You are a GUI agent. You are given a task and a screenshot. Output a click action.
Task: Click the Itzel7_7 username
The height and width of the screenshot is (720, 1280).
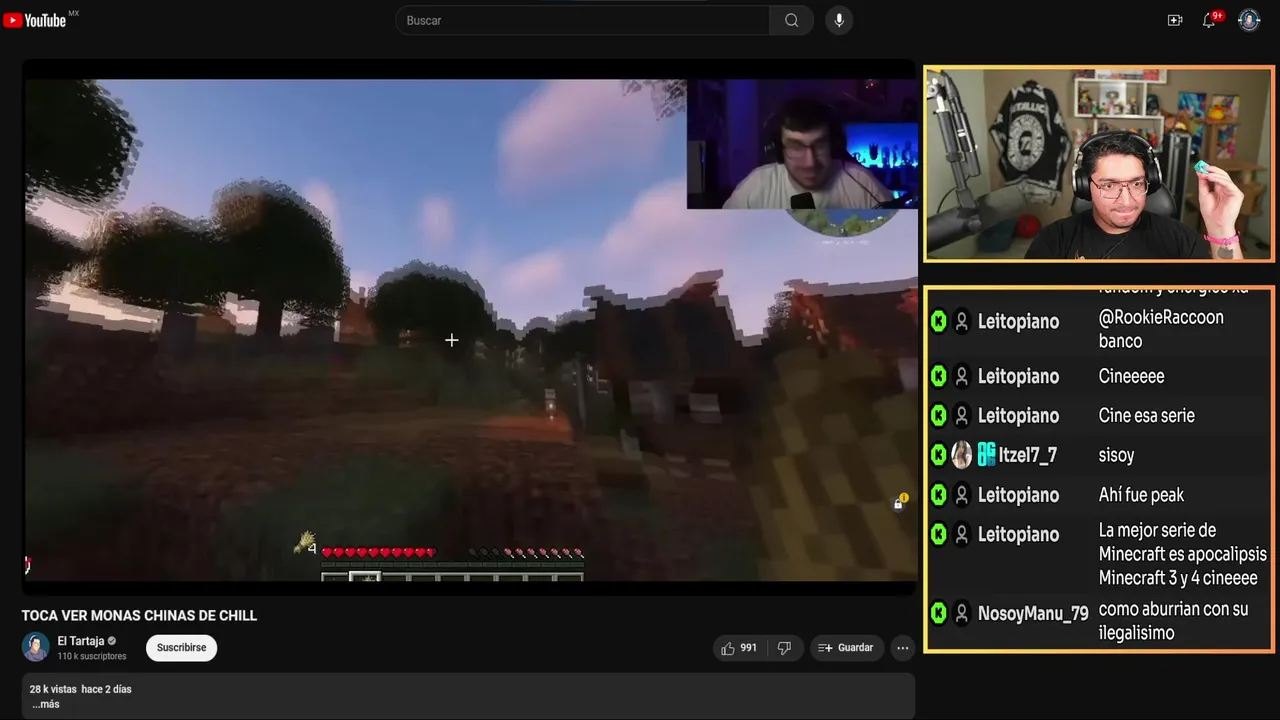(1028, 455)
